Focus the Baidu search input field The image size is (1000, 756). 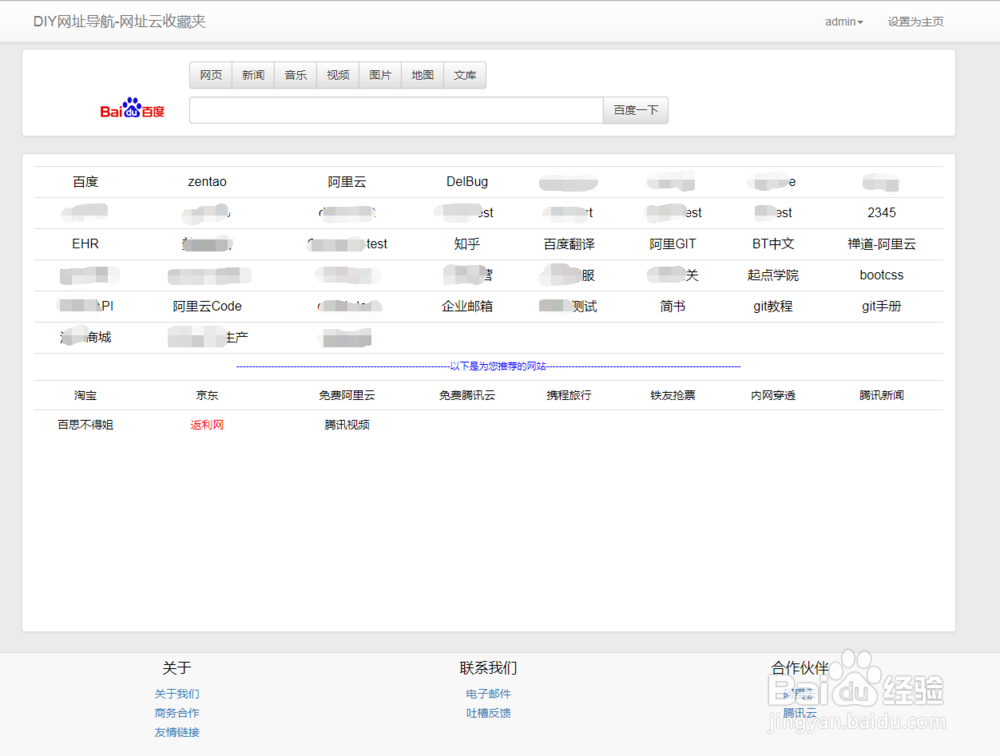[x=396, y=110]
